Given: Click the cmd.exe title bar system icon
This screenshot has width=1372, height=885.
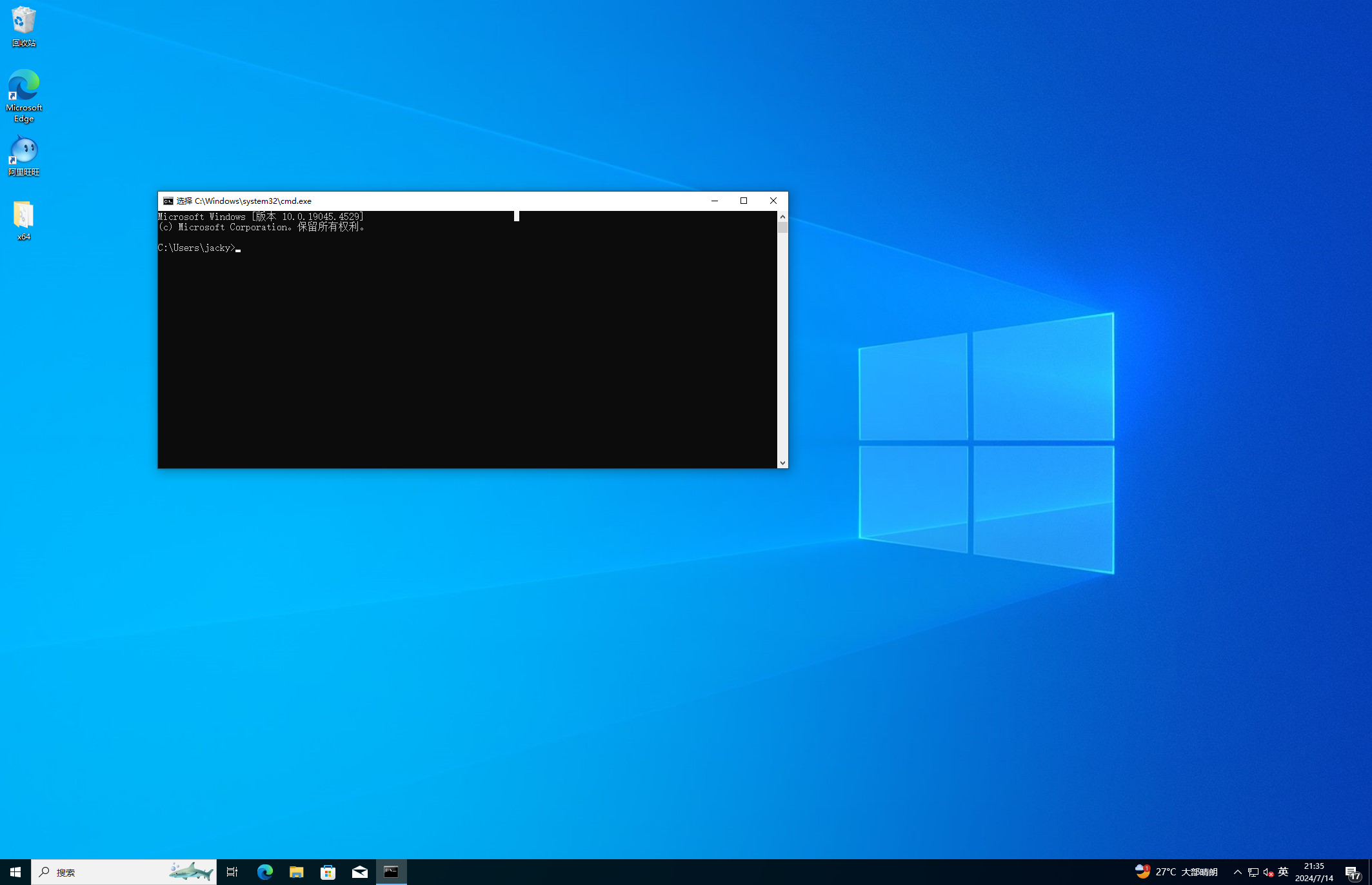Looking at the screenshot, I should point(168,201).
